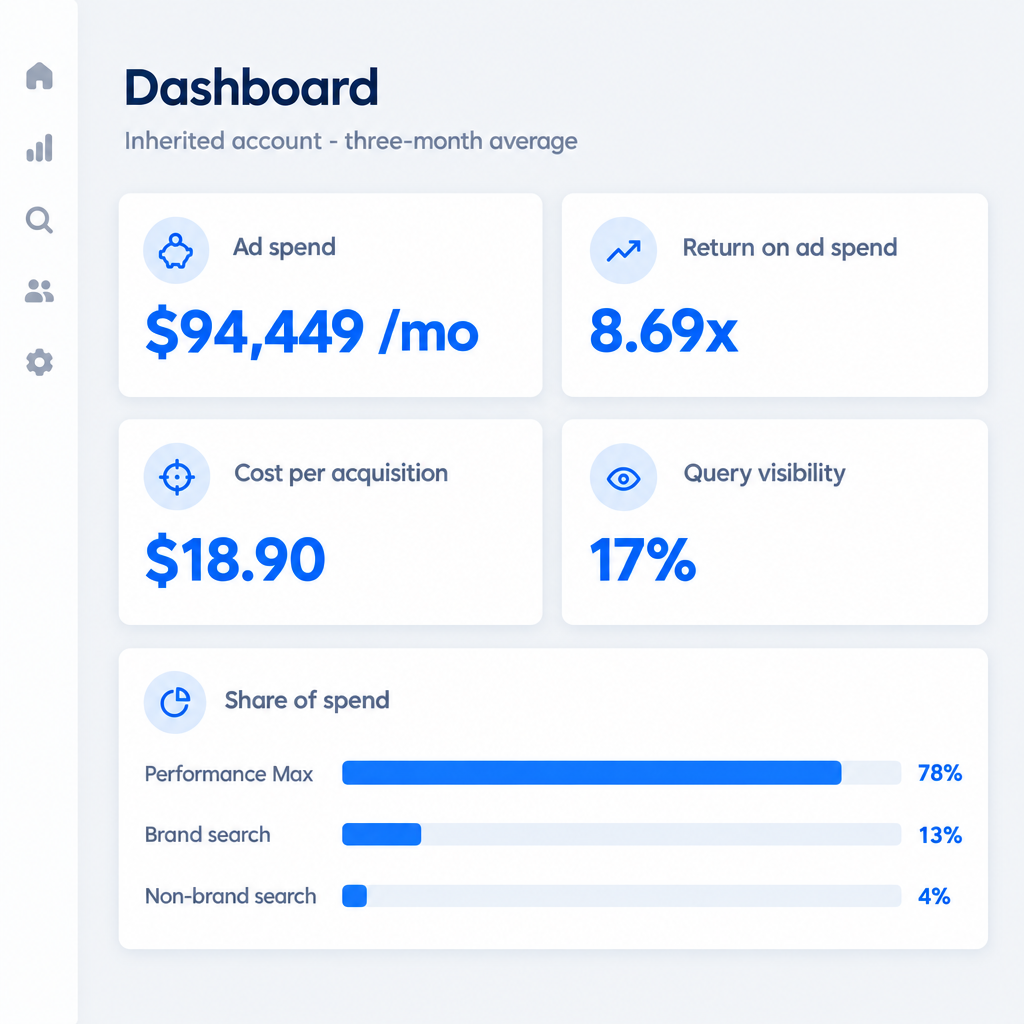Screen dimensions: 1024x1024
Task: Click the 'Performance Max' row label
Action: point(229,774)
